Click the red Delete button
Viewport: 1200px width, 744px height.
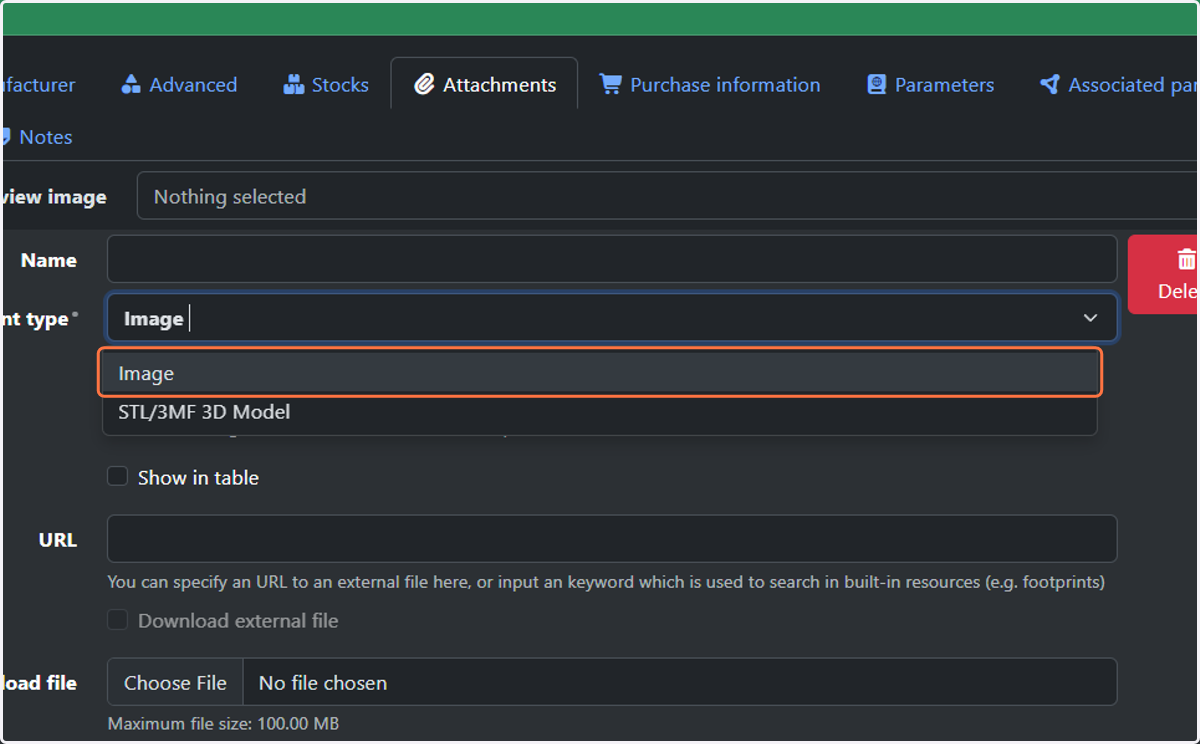(1164, 274)
